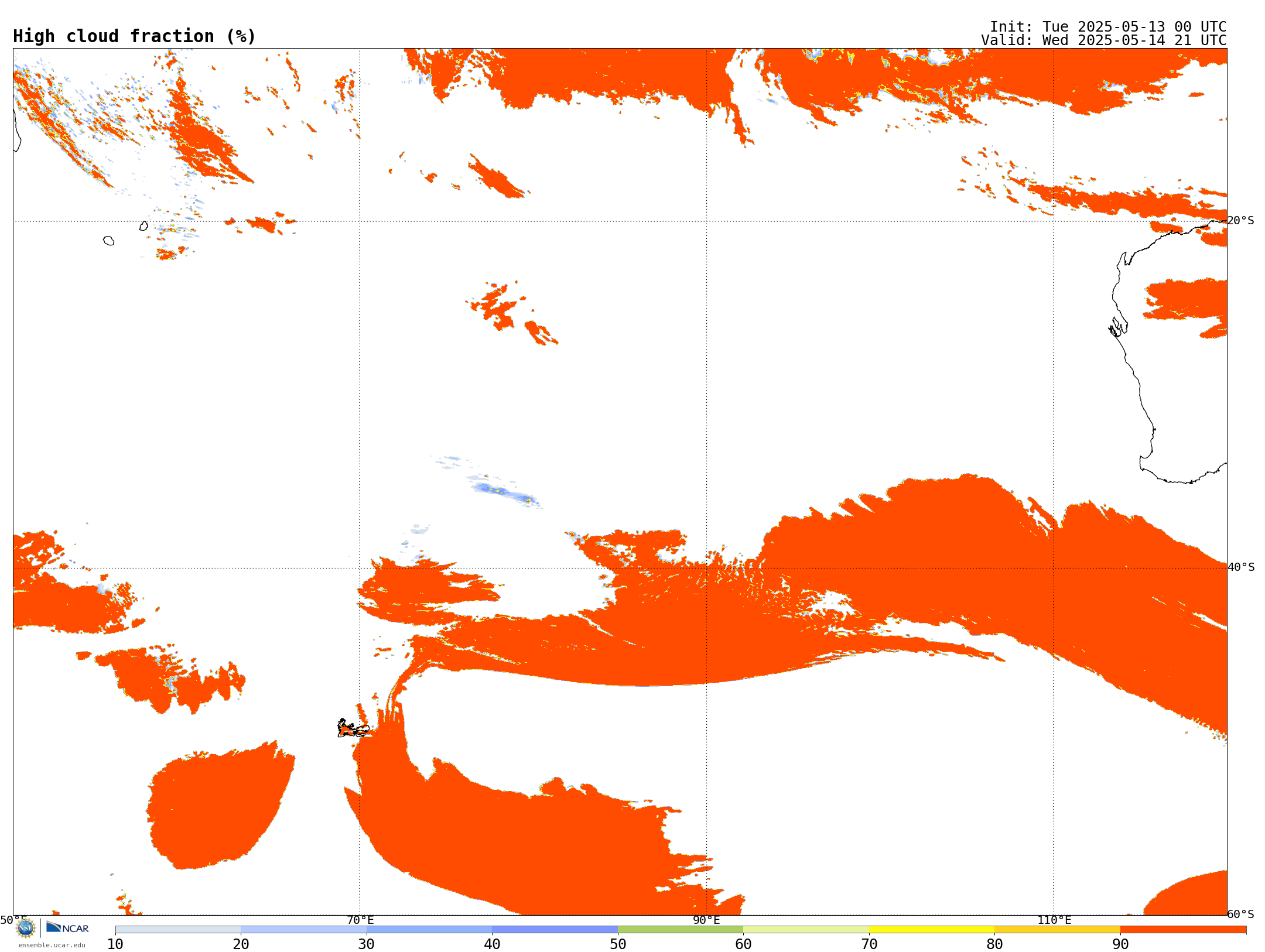Image resolution: width=1265 pixels, height=952 pixels.
Task: Click the 70°E longitude label
Action: coord(360,920)
